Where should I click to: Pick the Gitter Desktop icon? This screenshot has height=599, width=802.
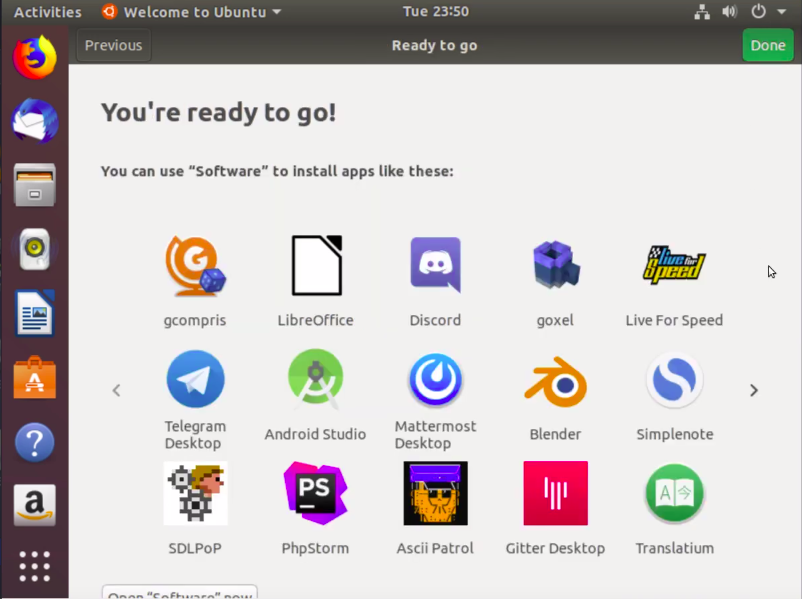[555, 493]
